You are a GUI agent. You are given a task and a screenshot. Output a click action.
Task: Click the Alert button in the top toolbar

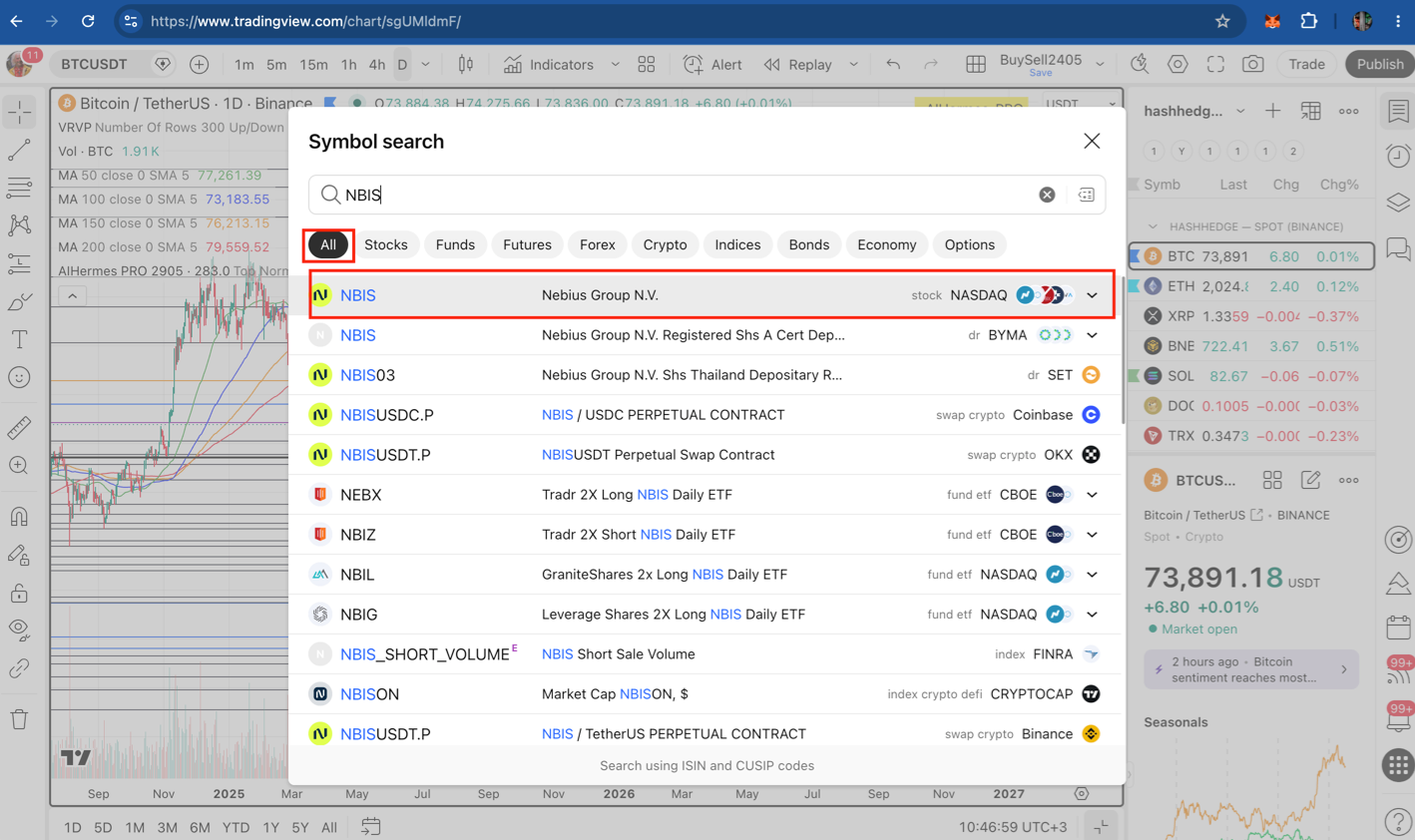pyautogui.click(x=712, y=65)
